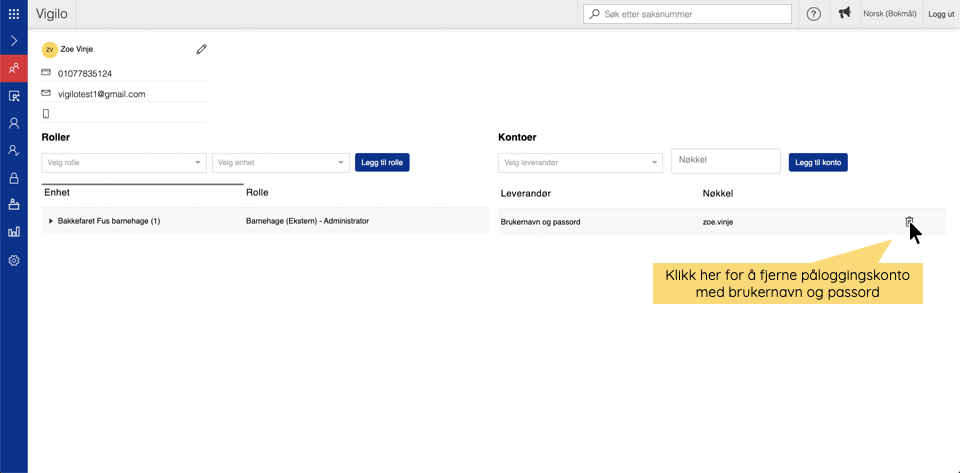Open the bar chart statistics icon
This screenshot has width=960, height=473.
[13, 232]
